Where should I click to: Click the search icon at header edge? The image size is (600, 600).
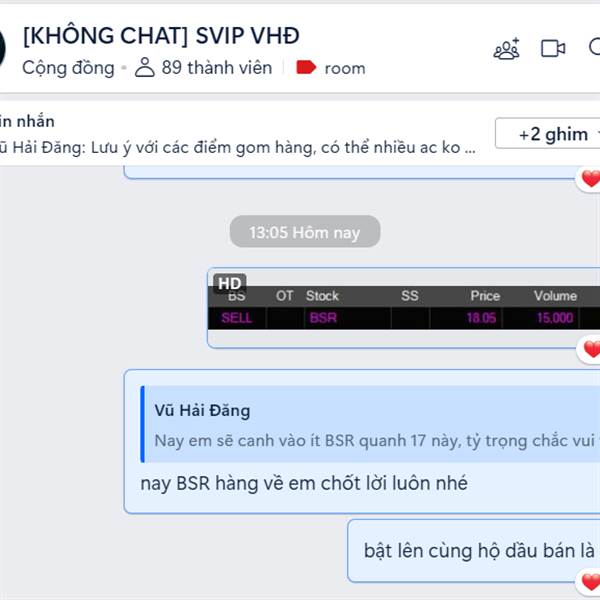595,47
